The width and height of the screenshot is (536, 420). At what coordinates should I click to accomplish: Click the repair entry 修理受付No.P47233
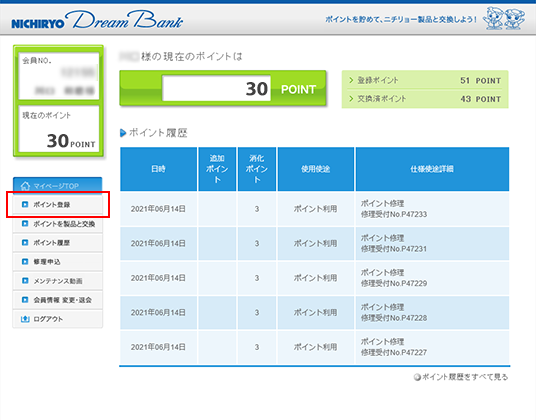tap(394, 215)
